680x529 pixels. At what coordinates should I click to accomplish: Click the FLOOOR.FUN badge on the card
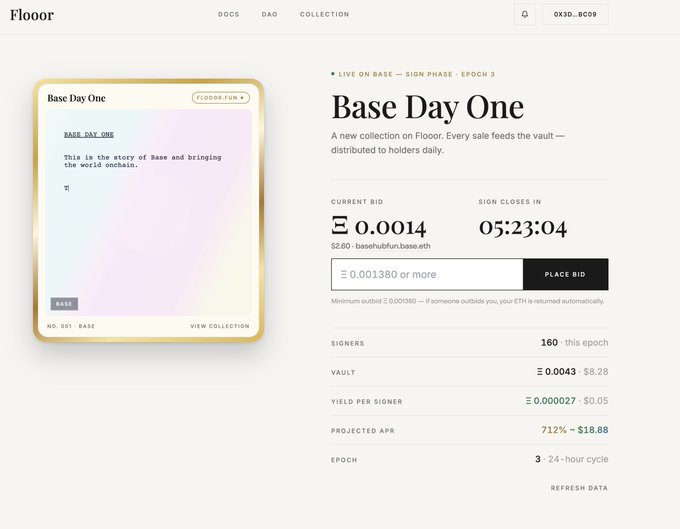[221, 98]
